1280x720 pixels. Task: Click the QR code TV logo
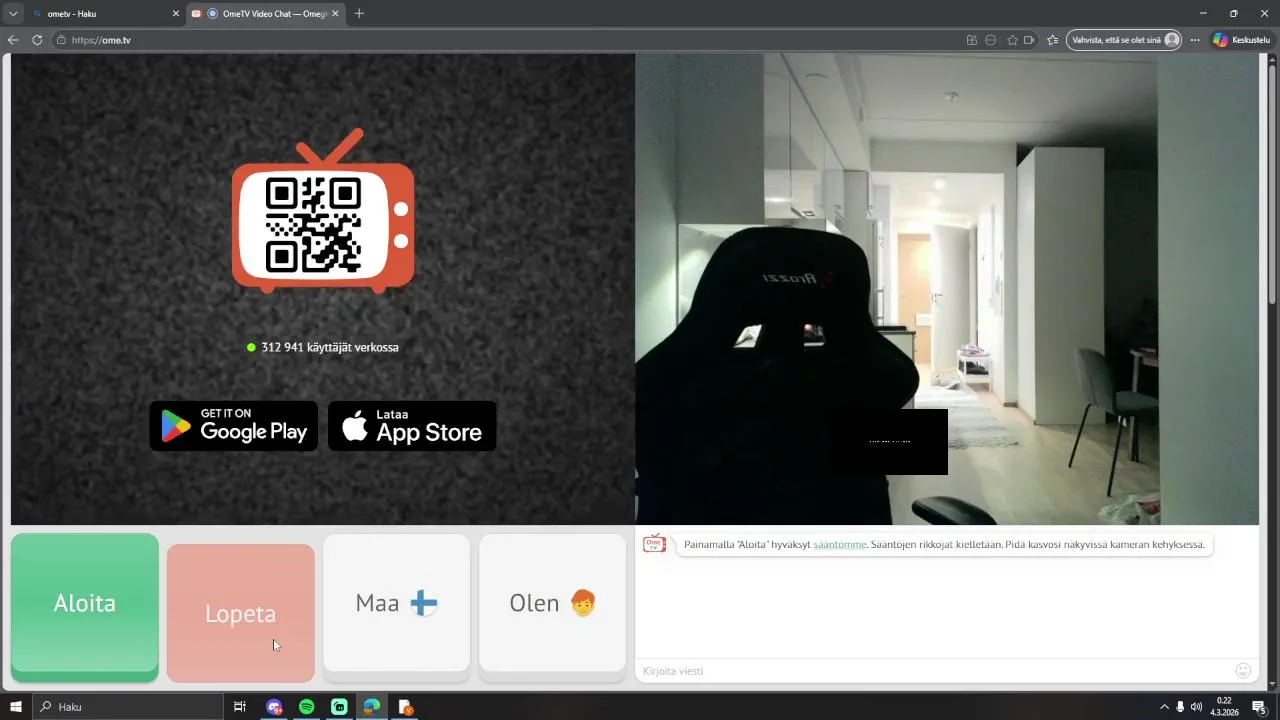tap(323, 211)
